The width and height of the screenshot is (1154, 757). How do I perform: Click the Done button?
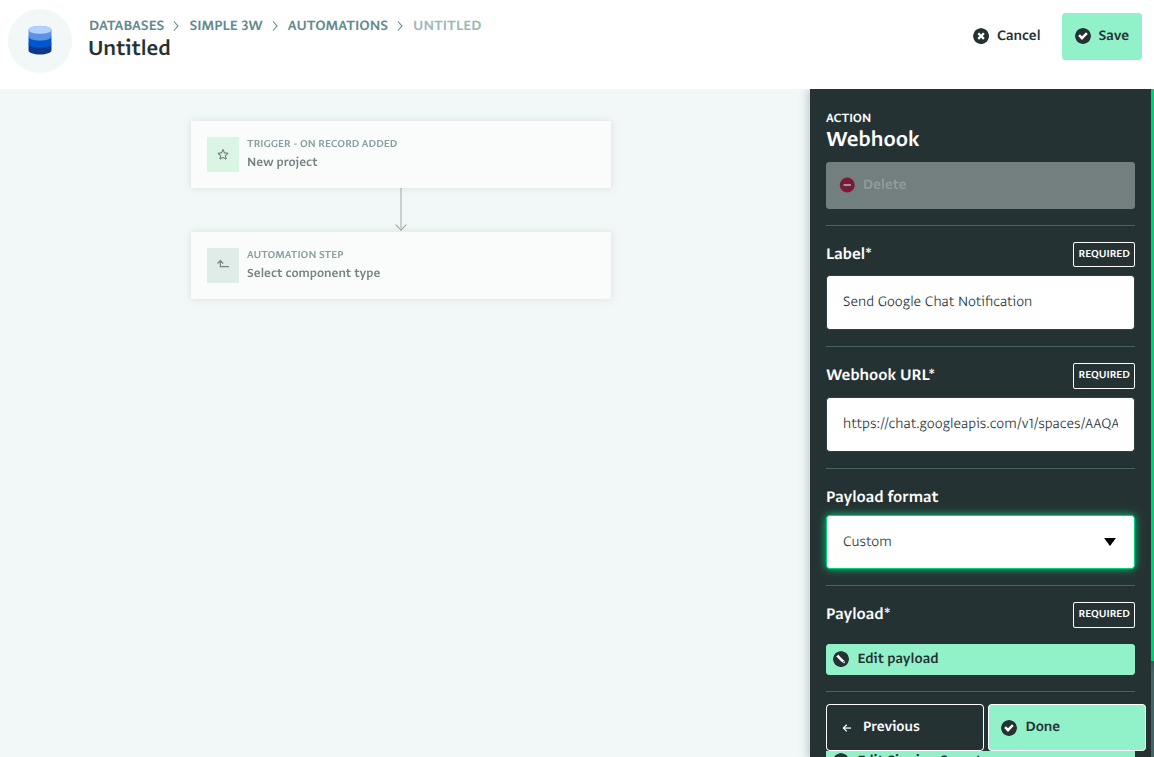pyautogui.click(x=1066, y=727)
